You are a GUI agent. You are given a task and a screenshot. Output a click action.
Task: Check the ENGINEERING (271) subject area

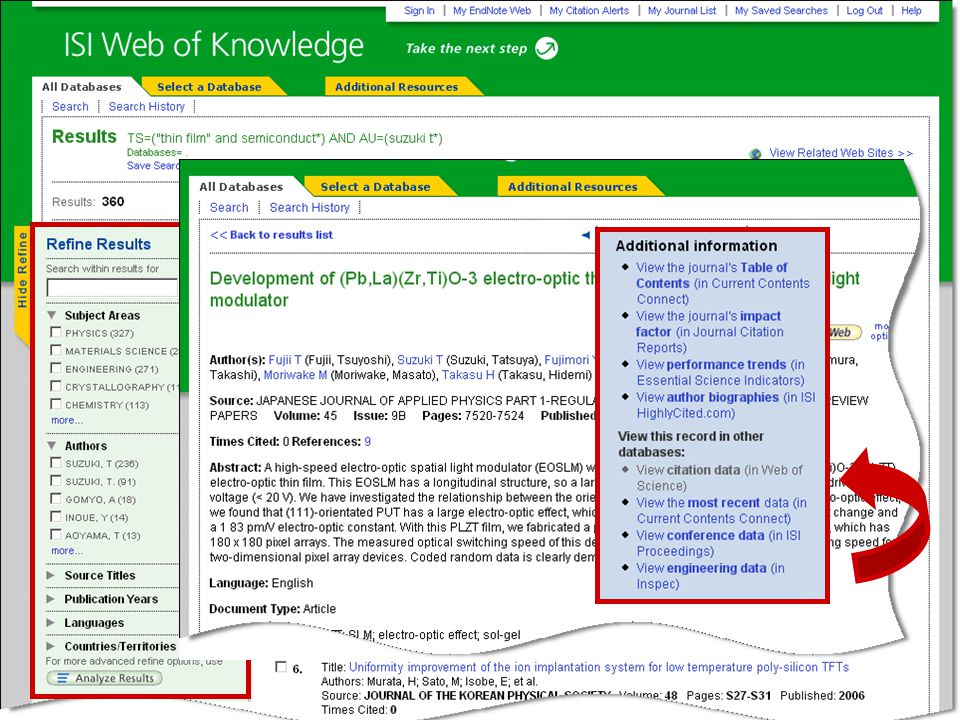coord(56,369)
